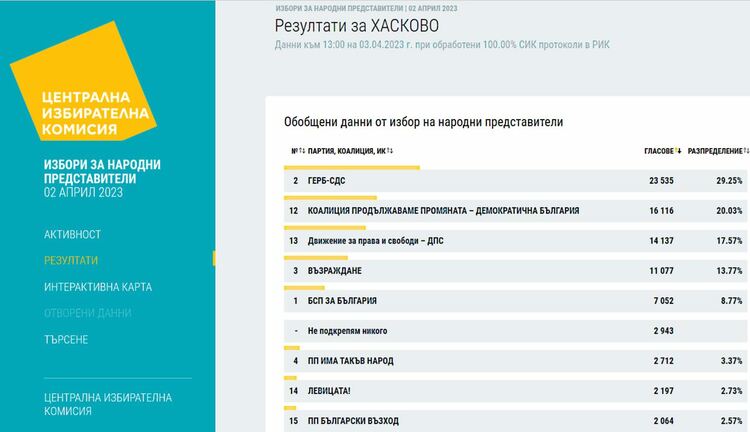The width and height of the screenshot is (750, 432).
Task: Select Движение за права и свободи – ДПС
Action: point(375,241)
